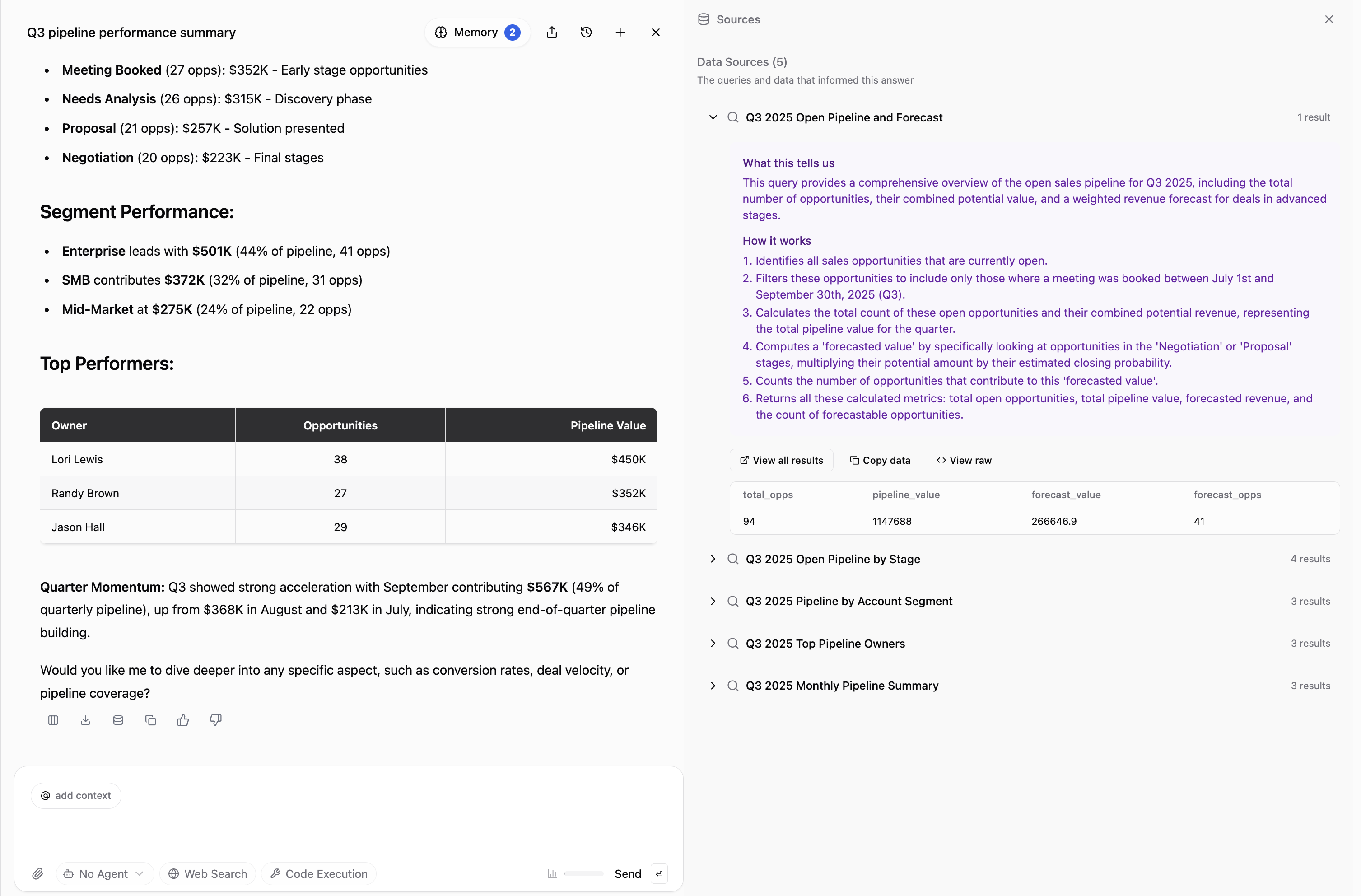This screenshot has height=896, width=1361.
Task: Collapse the Q3 2025 Open Pipeline and Forecast source
Action: click(x=713, y=117)
